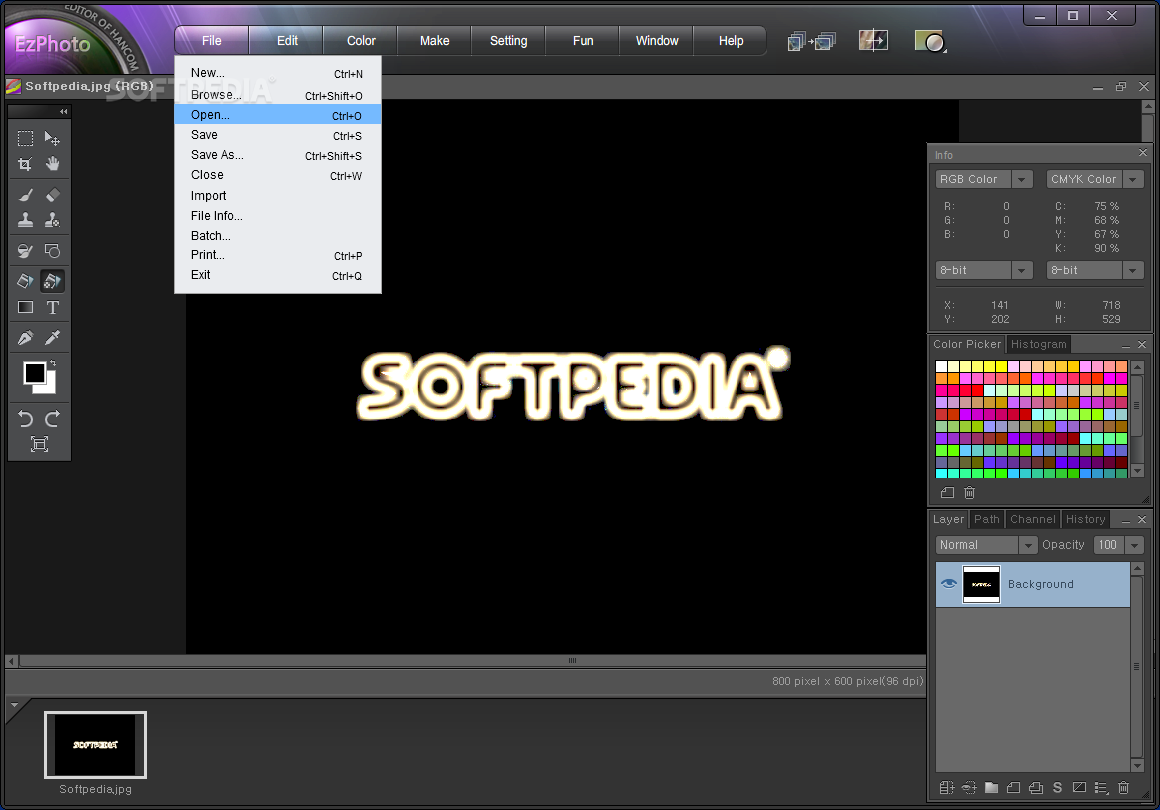The width and height of the screenshot is (1160, 810).
Task: Click the Background layer thumbnail
Action: tap(981, 584)
